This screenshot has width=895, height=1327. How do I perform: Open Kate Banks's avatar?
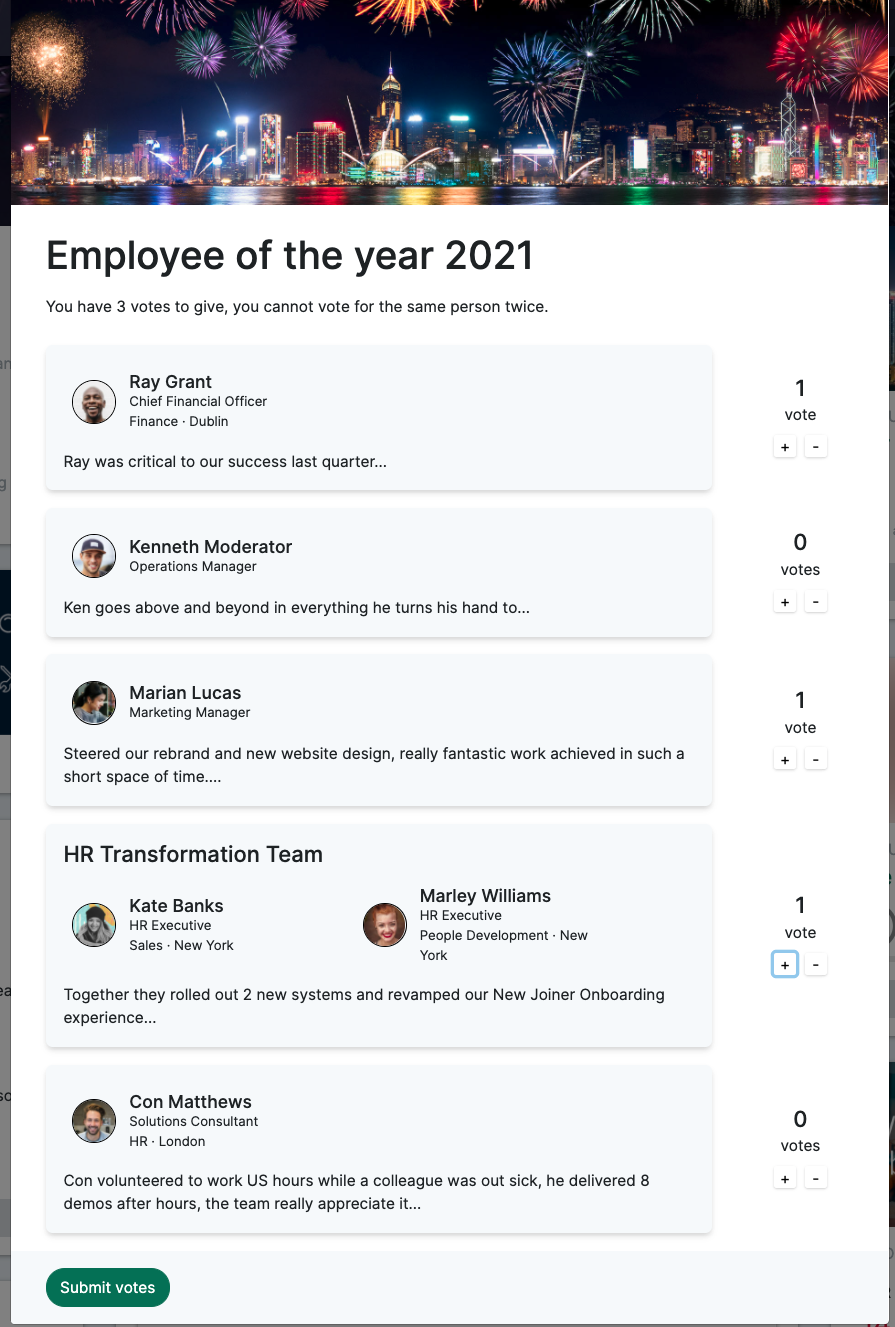[94, 925]
